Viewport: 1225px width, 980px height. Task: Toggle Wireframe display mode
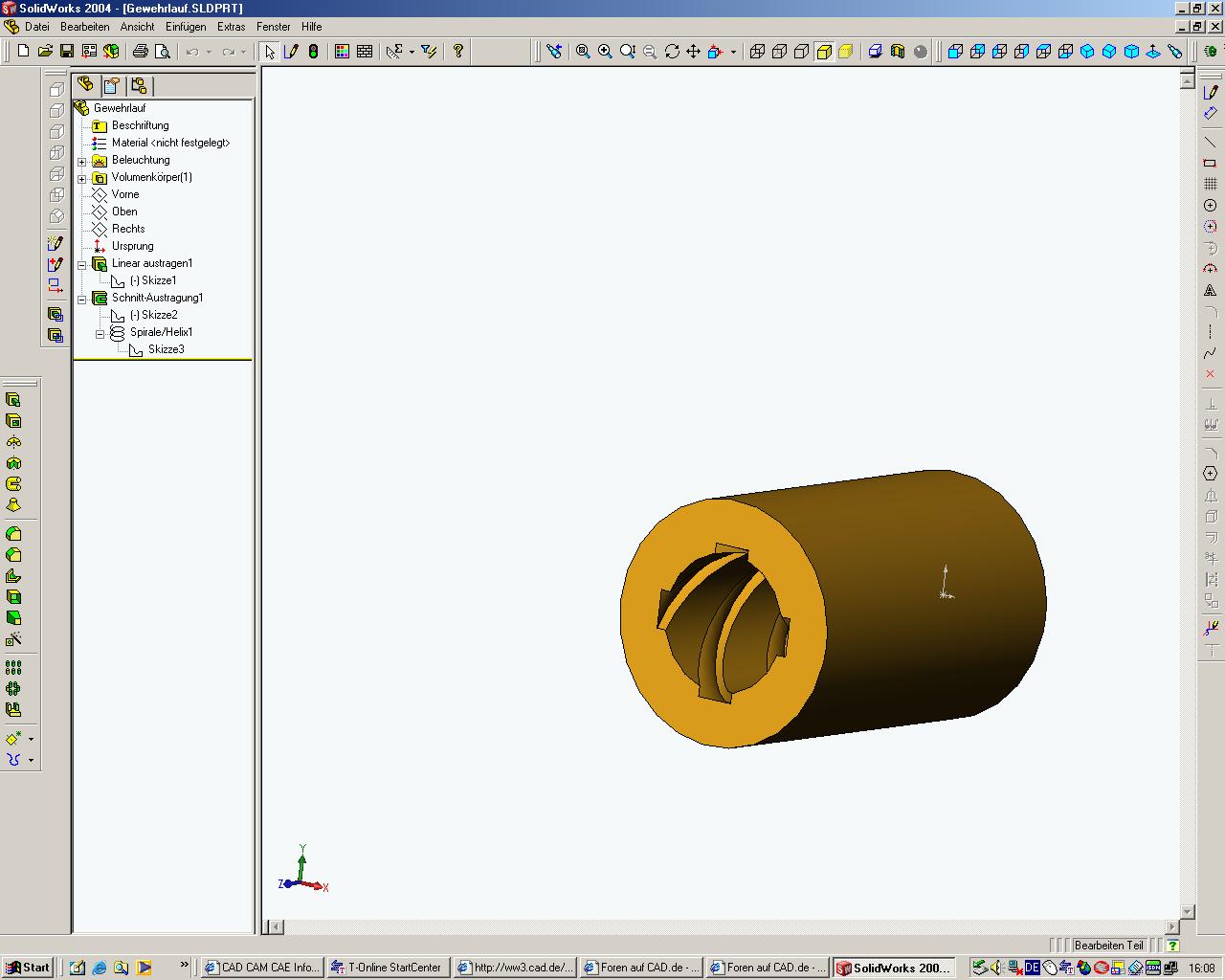point(757,52)
